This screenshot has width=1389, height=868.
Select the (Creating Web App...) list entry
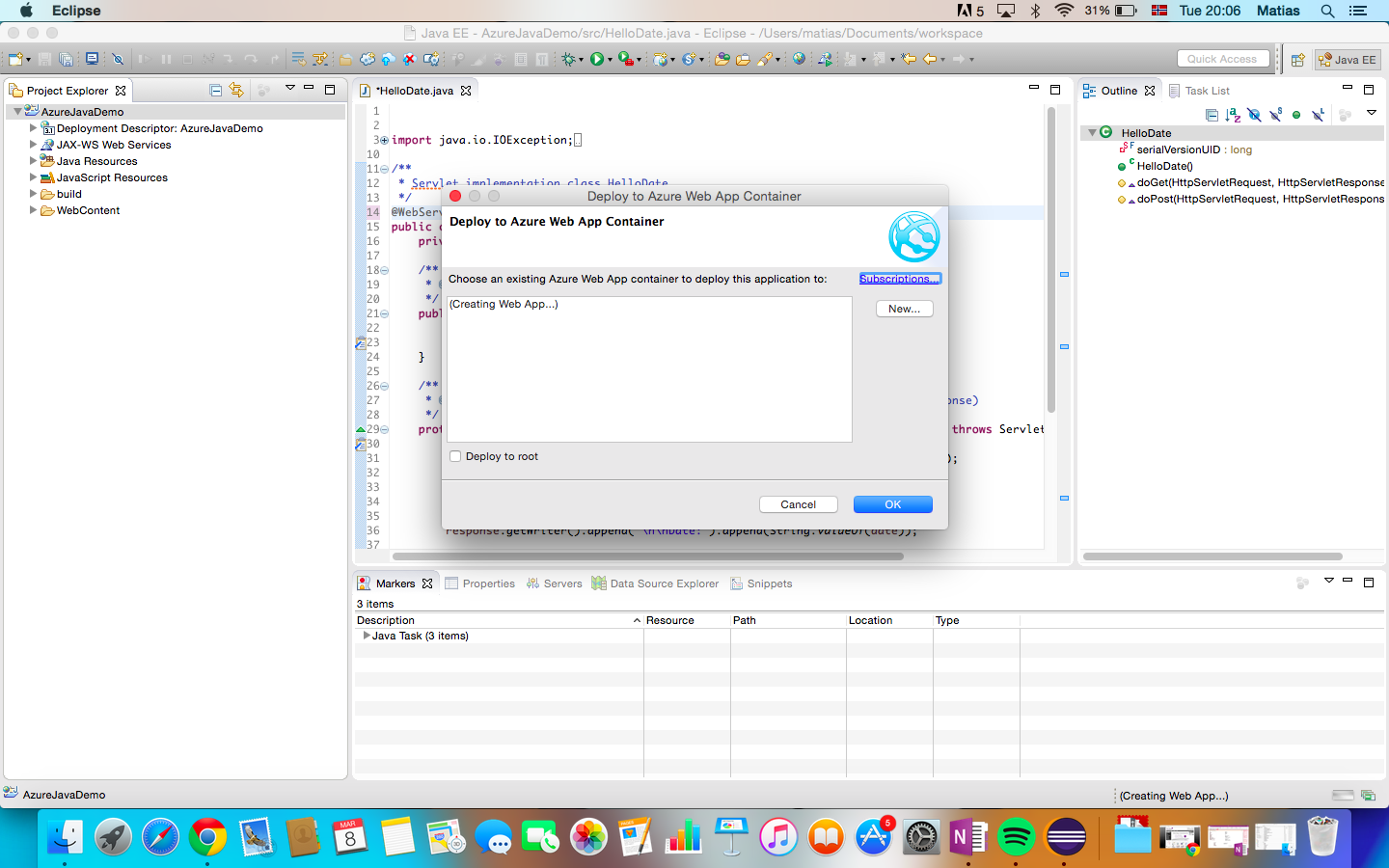[504, 304]
